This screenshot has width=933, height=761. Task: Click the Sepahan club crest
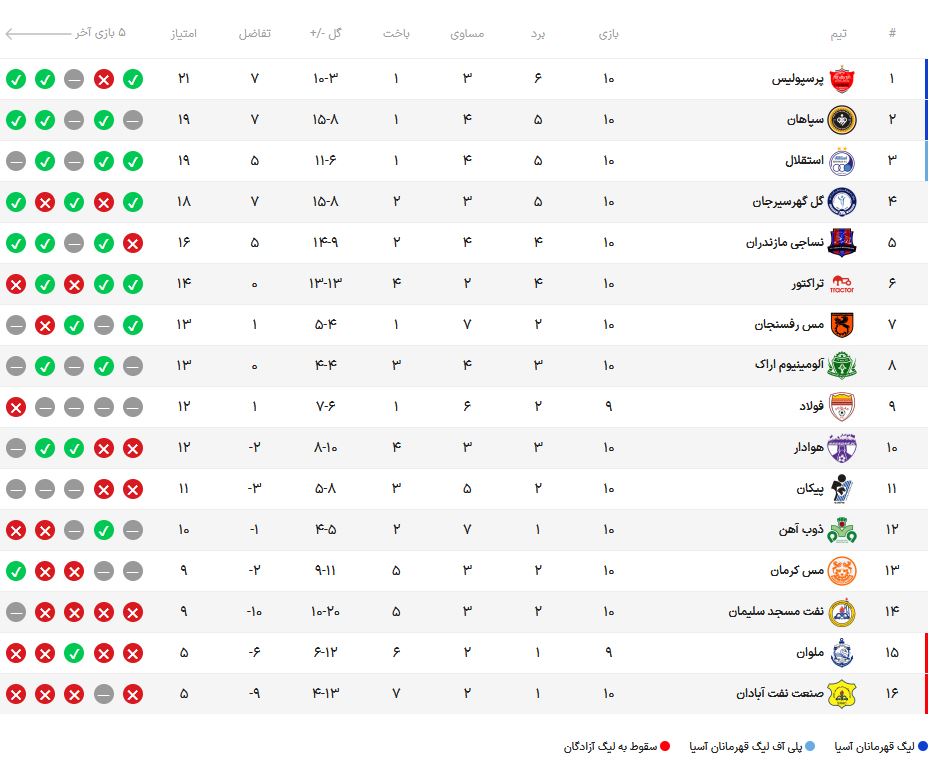point(841,120)
